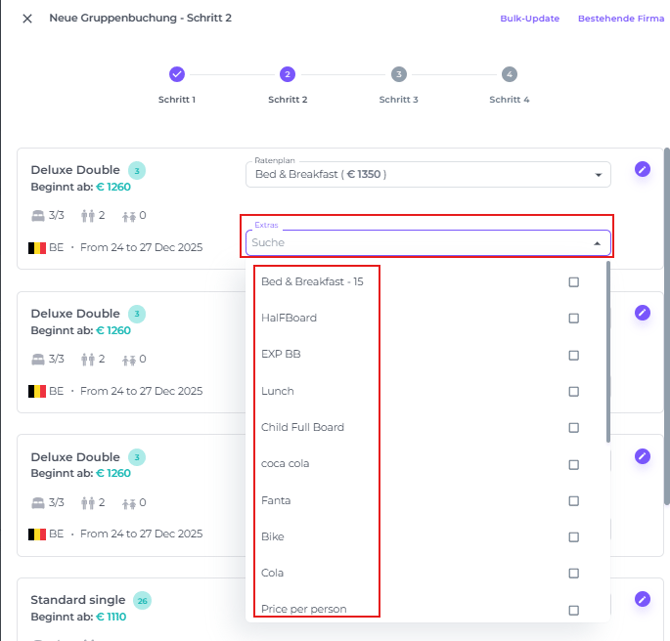The width and height of the screenshot is (670, 641).
Task: Click the completed Schritt 1 checkmark icon
Action: tap(177, 74)
